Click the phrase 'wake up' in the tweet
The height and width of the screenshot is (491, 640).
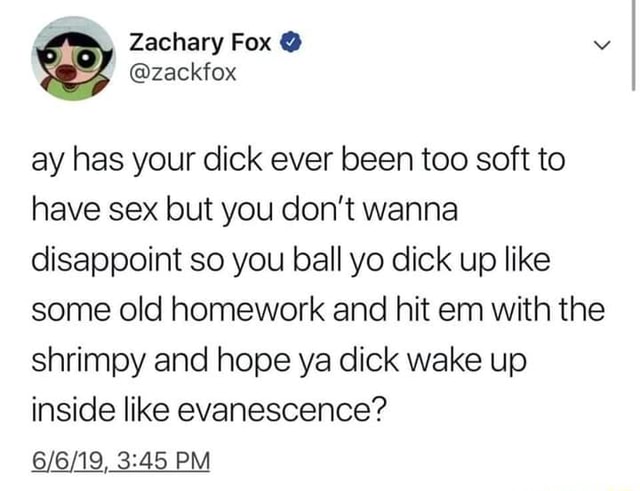click(465, 362)
